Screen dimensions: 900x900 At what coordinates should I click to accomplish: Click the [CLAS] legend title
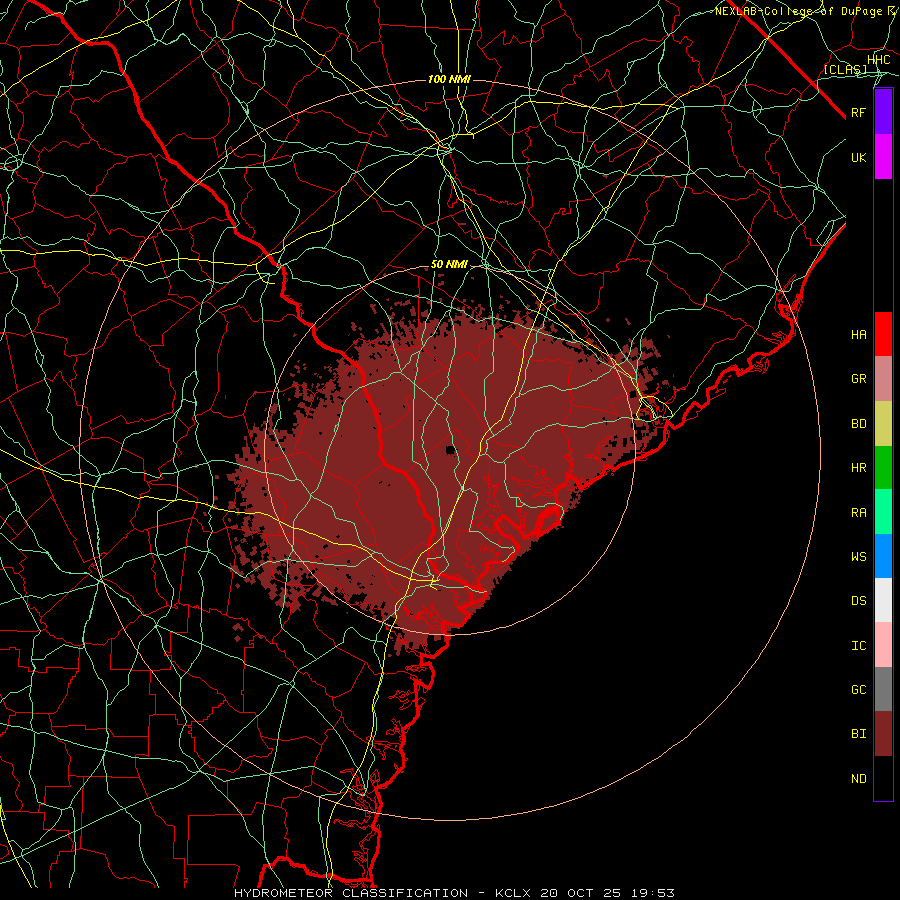point(845,69)
